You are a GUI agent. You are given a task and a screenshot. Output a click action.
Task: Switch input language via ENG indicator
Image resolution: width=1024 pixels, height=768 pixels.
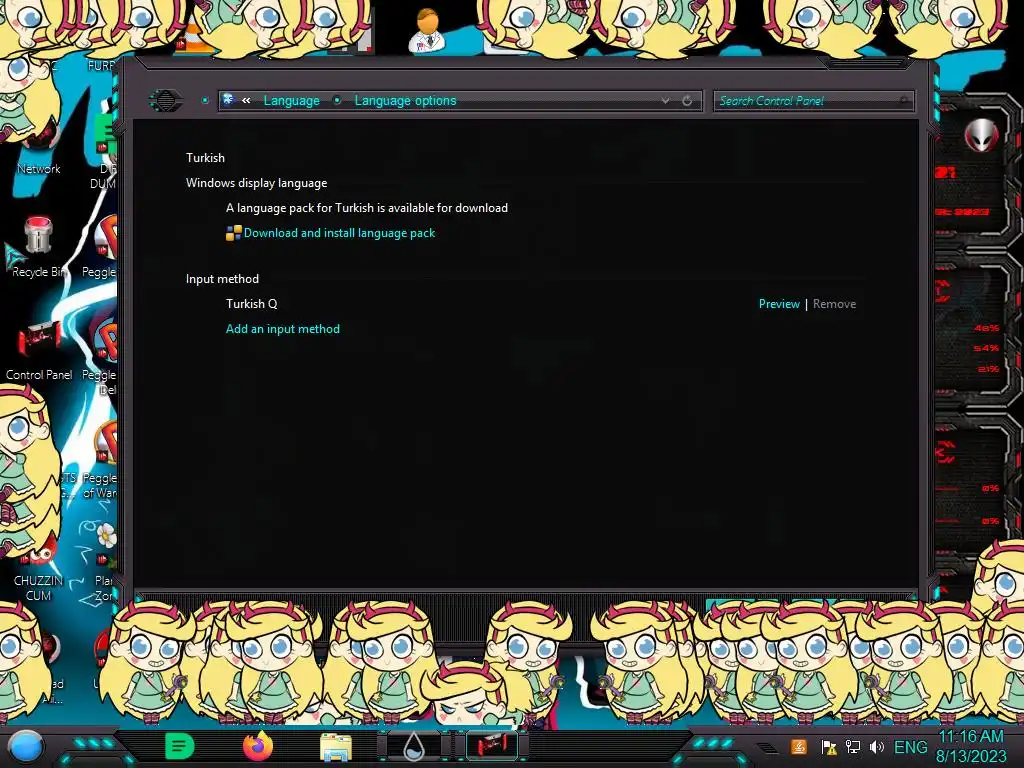tap(910, 747)
